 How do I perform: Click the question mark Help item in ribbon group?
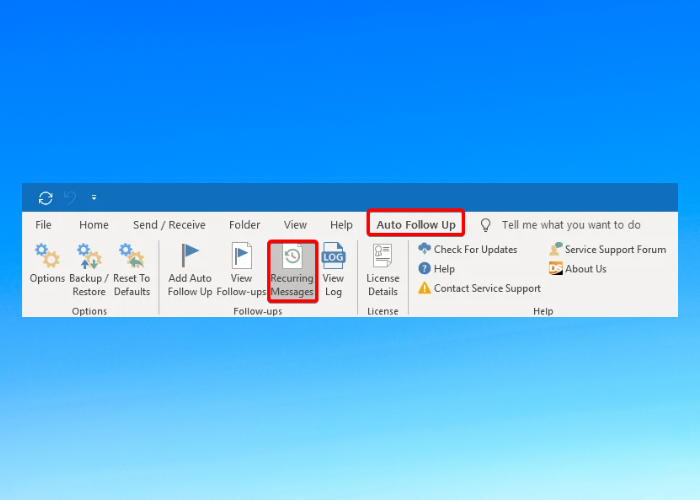pos(436,269)
